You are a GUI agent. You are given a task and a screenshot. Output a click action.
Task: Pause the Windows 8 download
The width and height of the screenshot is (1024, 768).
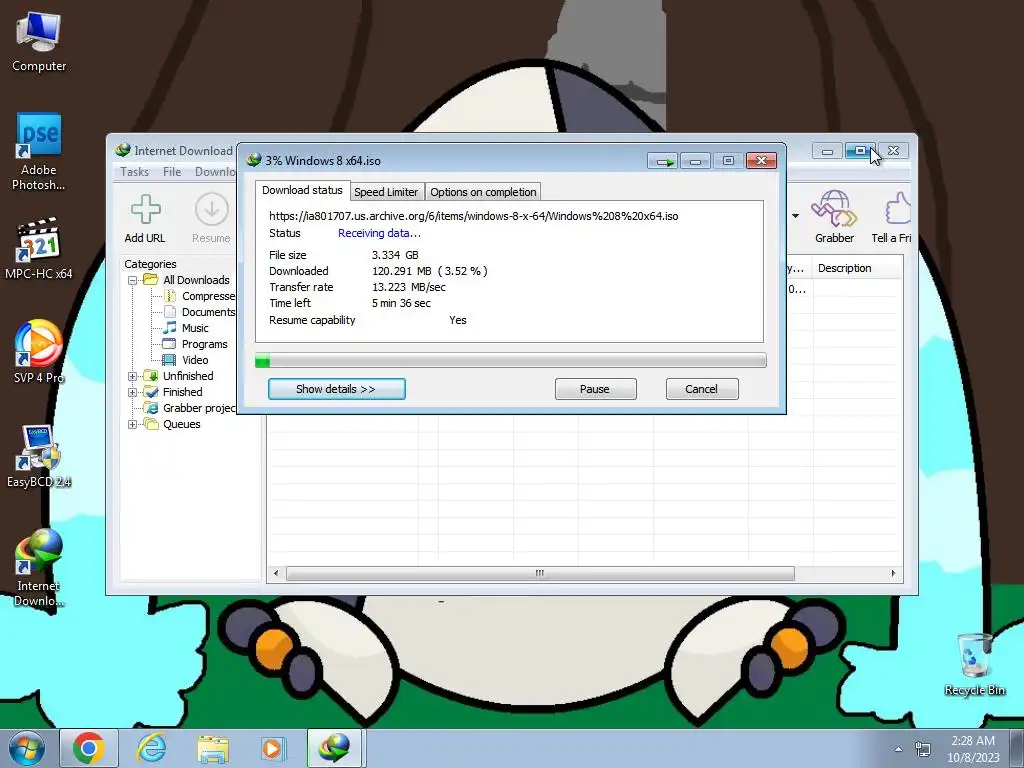tap(595, 389)
